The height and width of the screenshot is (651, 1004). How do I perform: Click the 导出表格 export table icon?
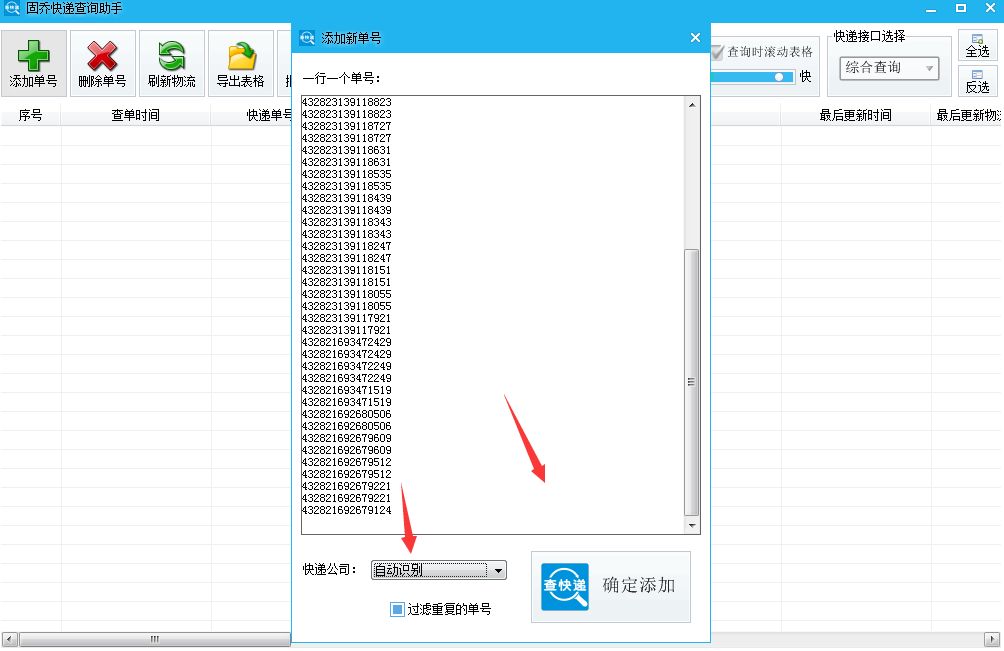pos(239,55)
